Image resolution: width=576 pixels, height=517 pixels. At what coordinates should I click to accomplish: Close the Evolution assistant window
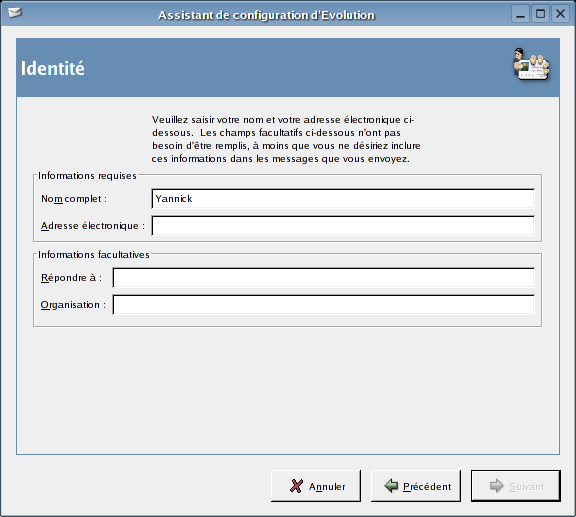tap(560, 14)
